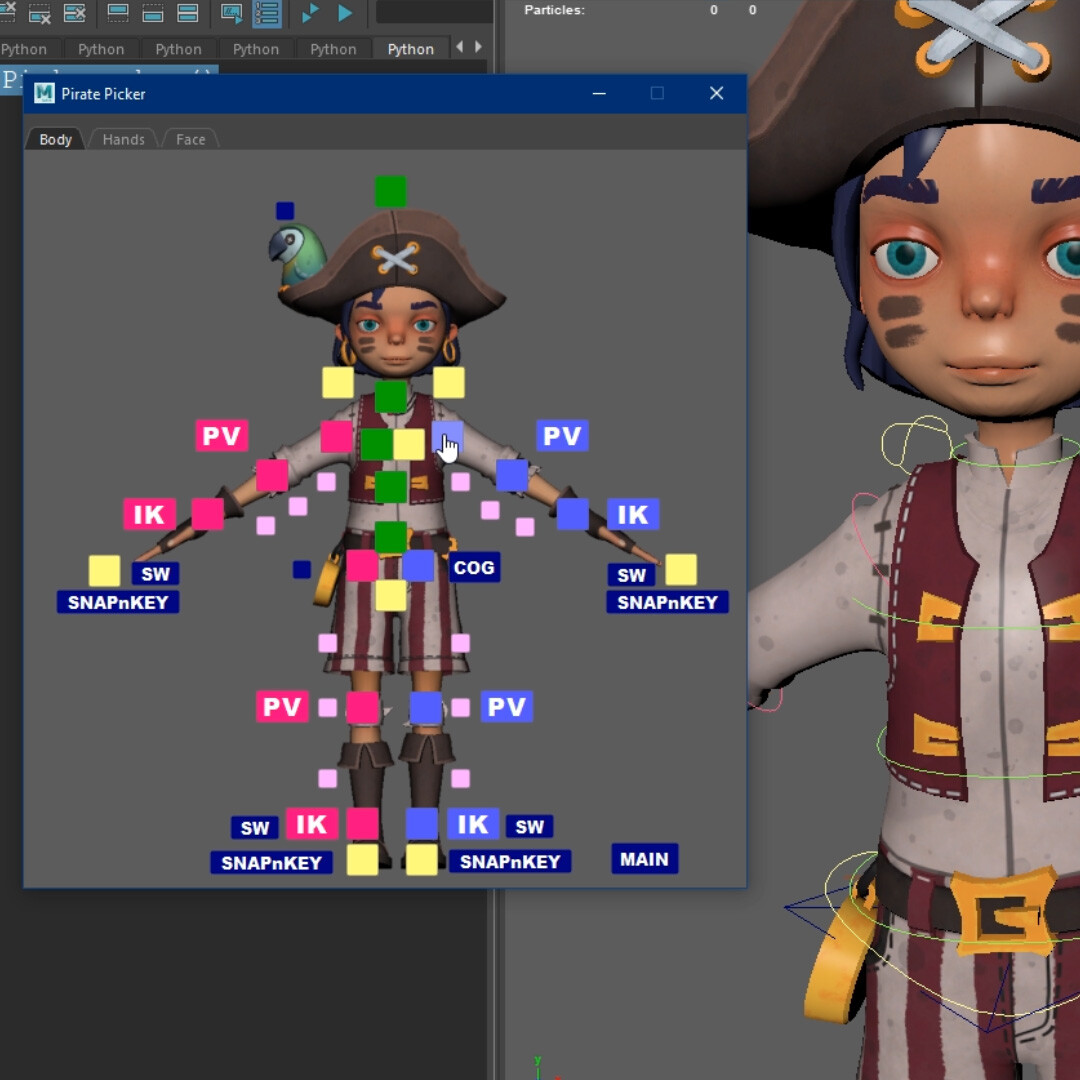Select the blue COG control square
1080x1080 pixels.
click(418, 566)
